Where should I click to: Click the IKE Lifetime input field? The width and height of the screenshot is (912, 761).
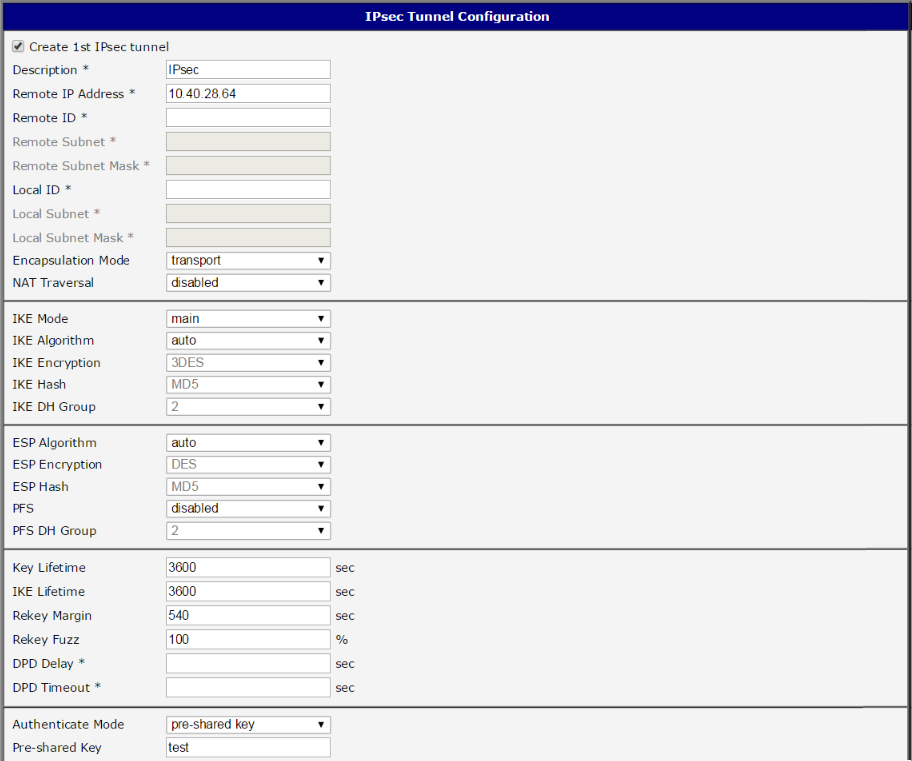[248, 591]
